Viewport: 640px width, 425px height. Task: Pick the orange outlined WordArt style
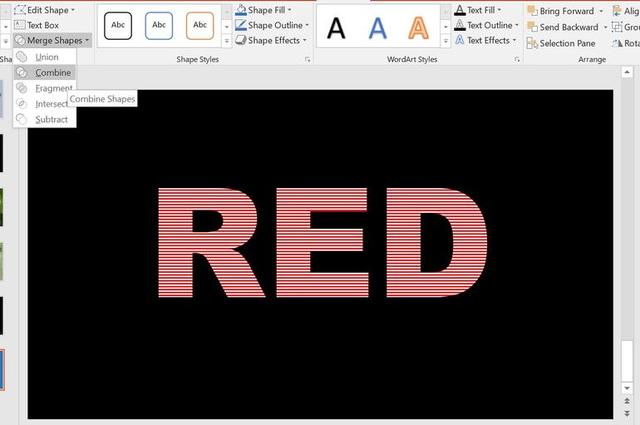pyautogui.click(x=418, y=27)
